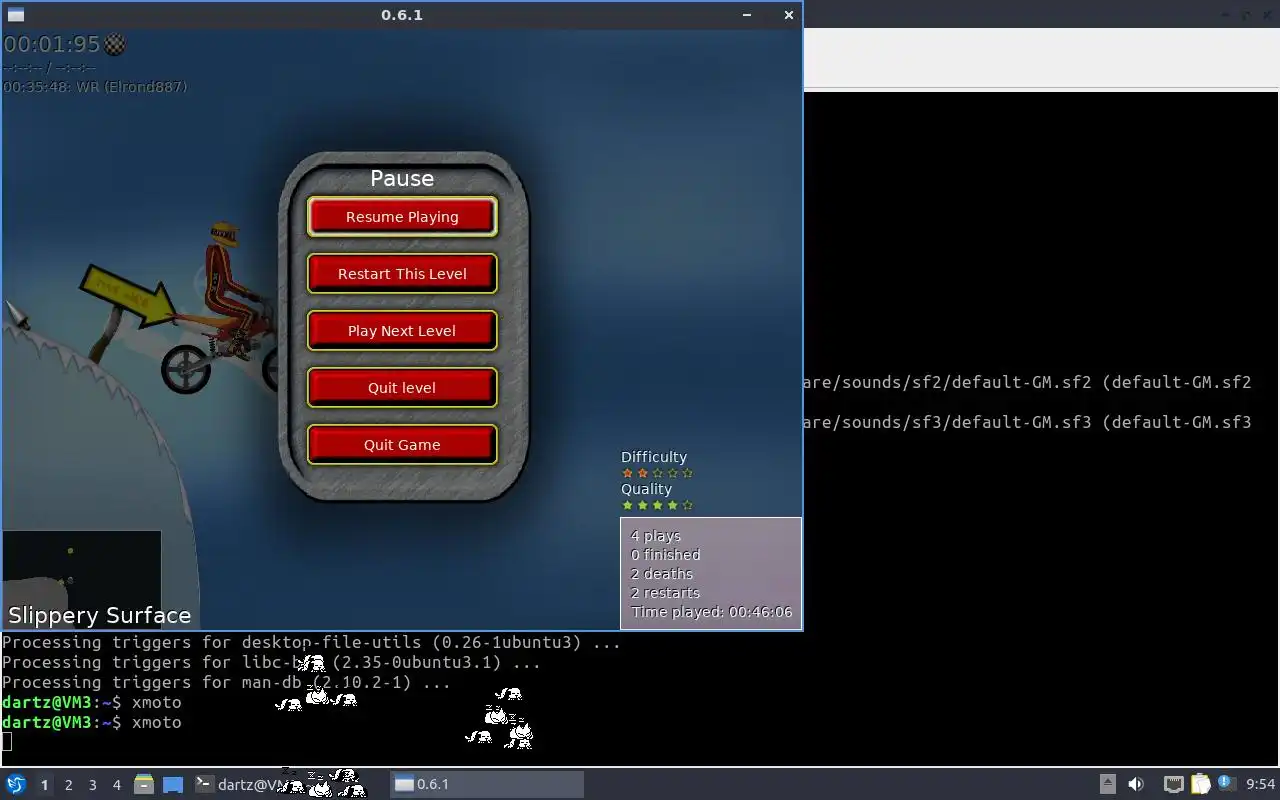Click the terminal input cursor line

tap(7, 741)
